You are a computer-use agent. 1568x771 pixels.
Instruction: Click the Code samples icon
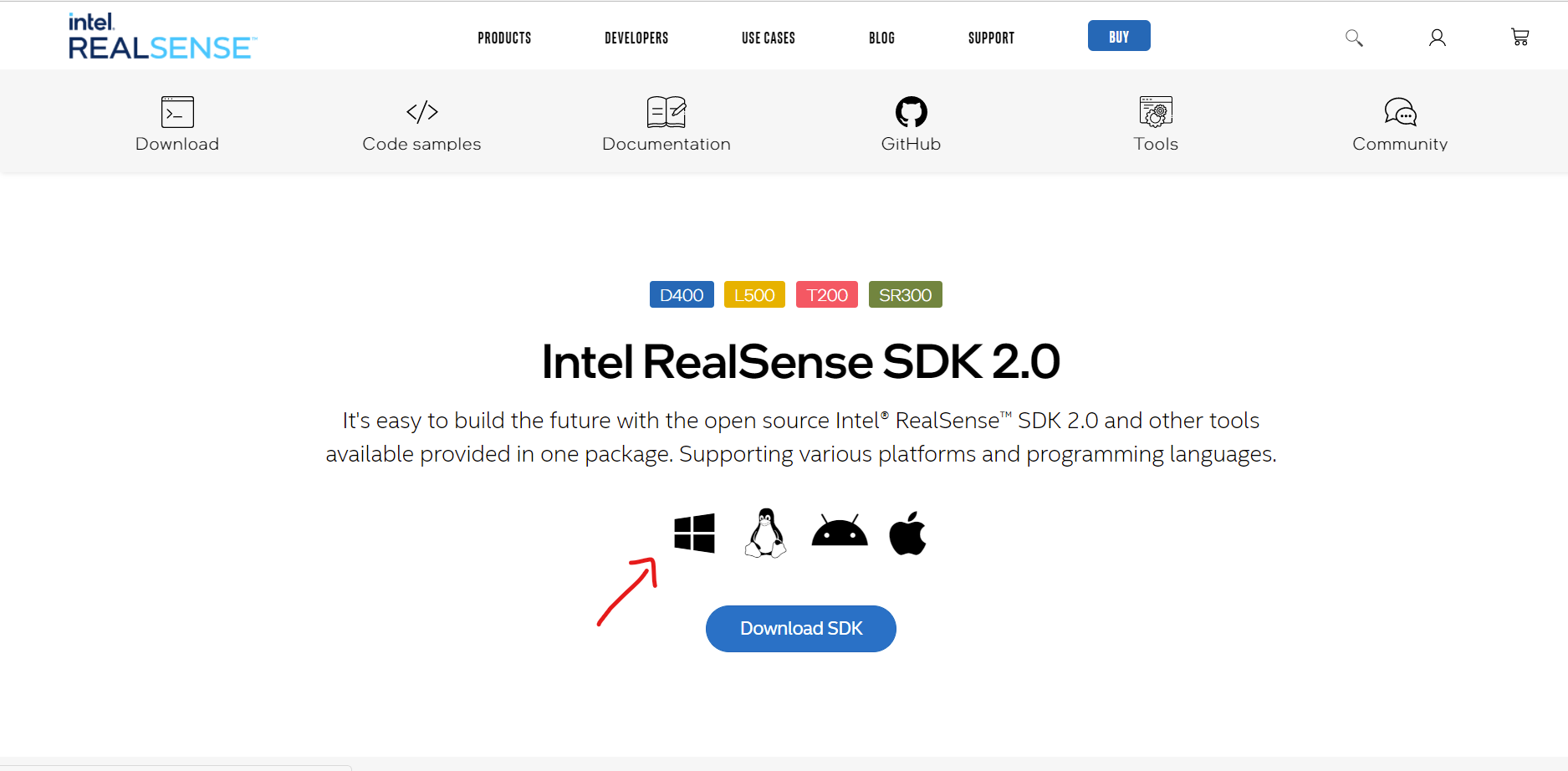click(x=421, y=111)
